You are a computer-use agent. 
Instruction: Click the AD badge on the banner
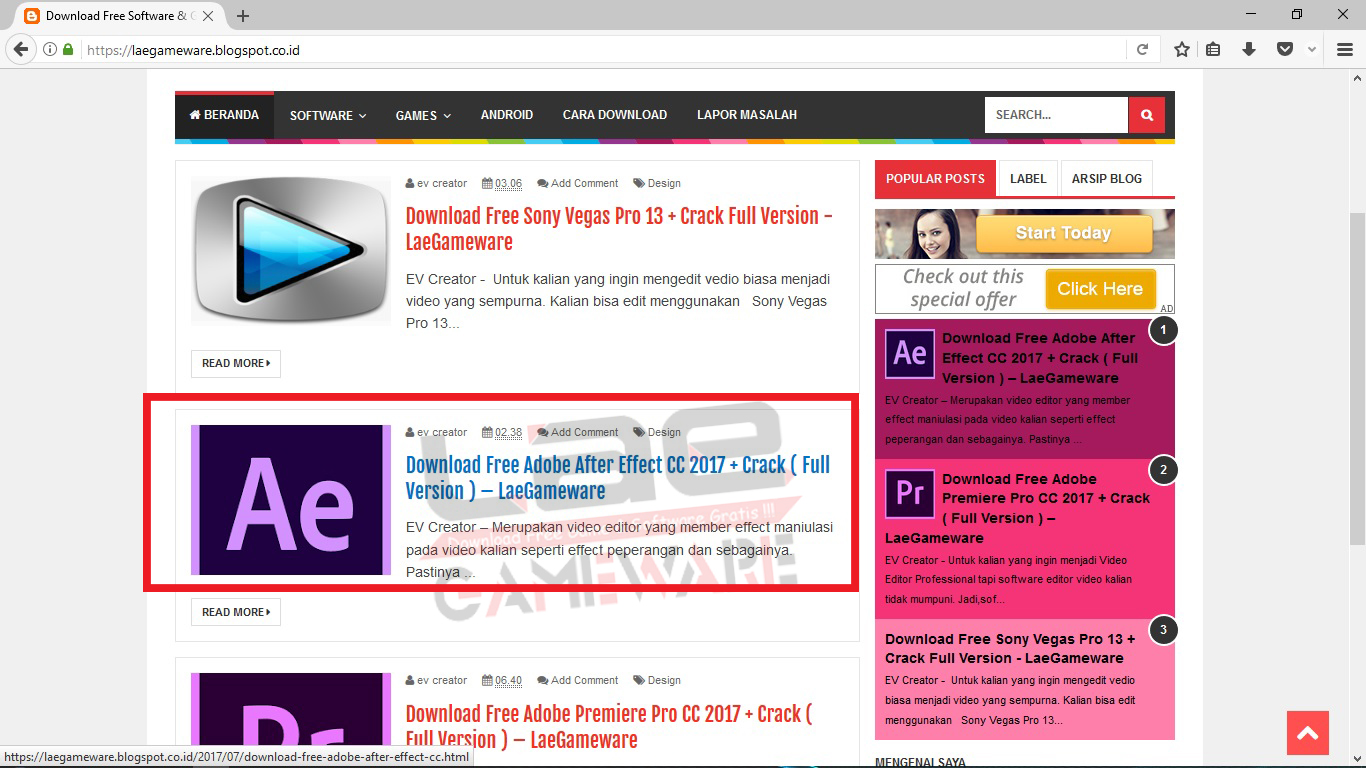point(1167,309)
